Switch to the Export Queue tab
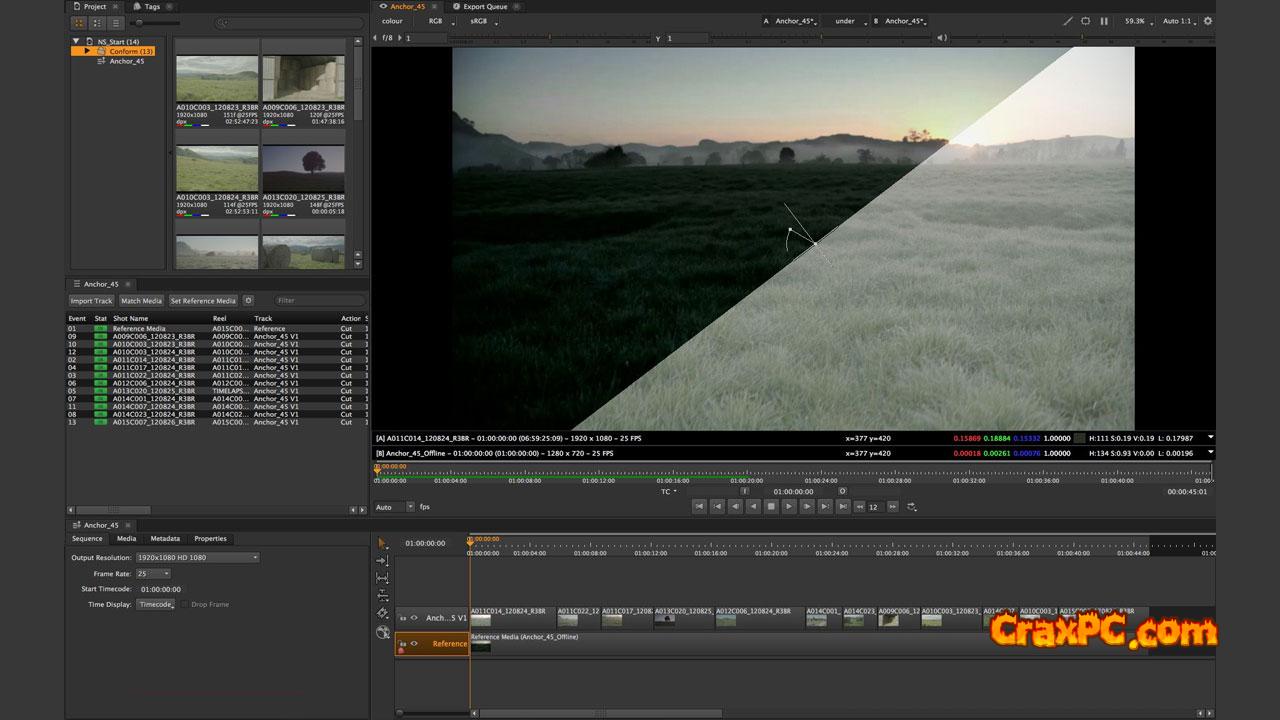 (484, 6)
